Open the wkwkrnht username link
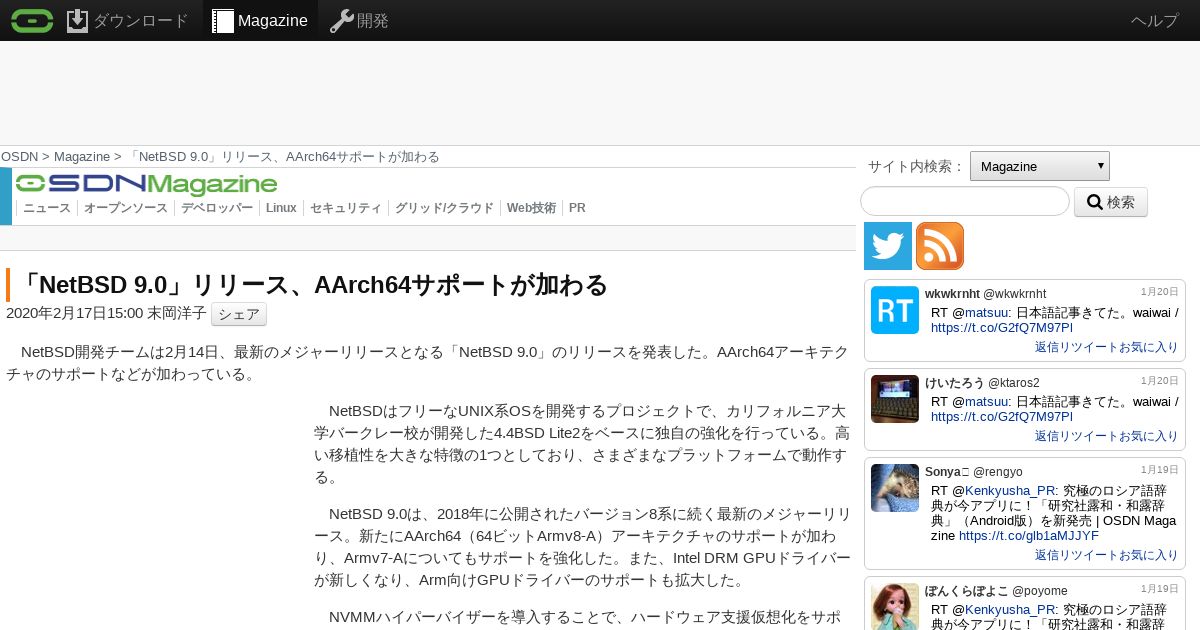 pos(985,294)
